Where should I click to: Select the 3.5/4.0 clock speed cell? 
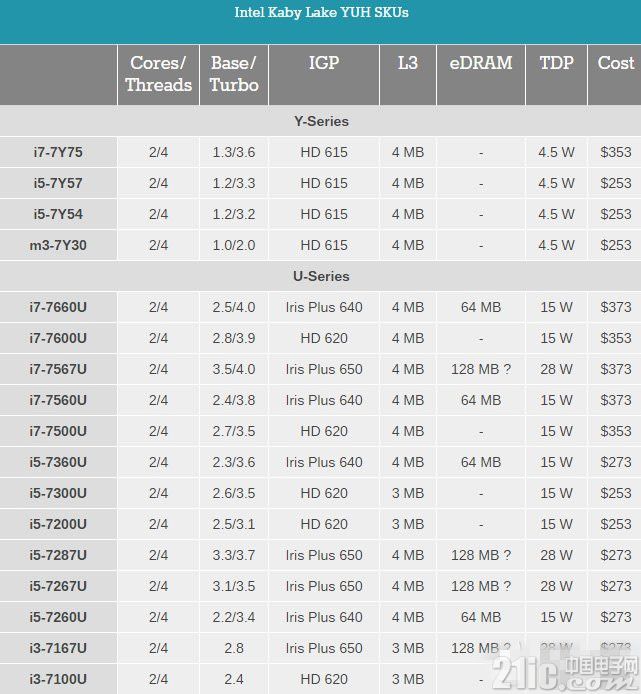point(234,369)
